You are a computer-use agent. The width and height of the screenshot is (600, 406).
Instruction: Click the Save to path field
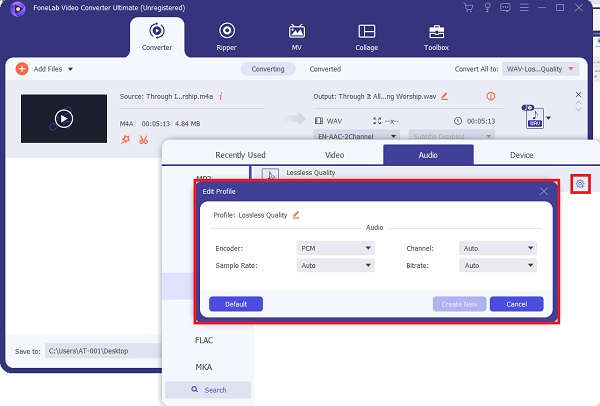pyautogui.click(x=103, y=351)
